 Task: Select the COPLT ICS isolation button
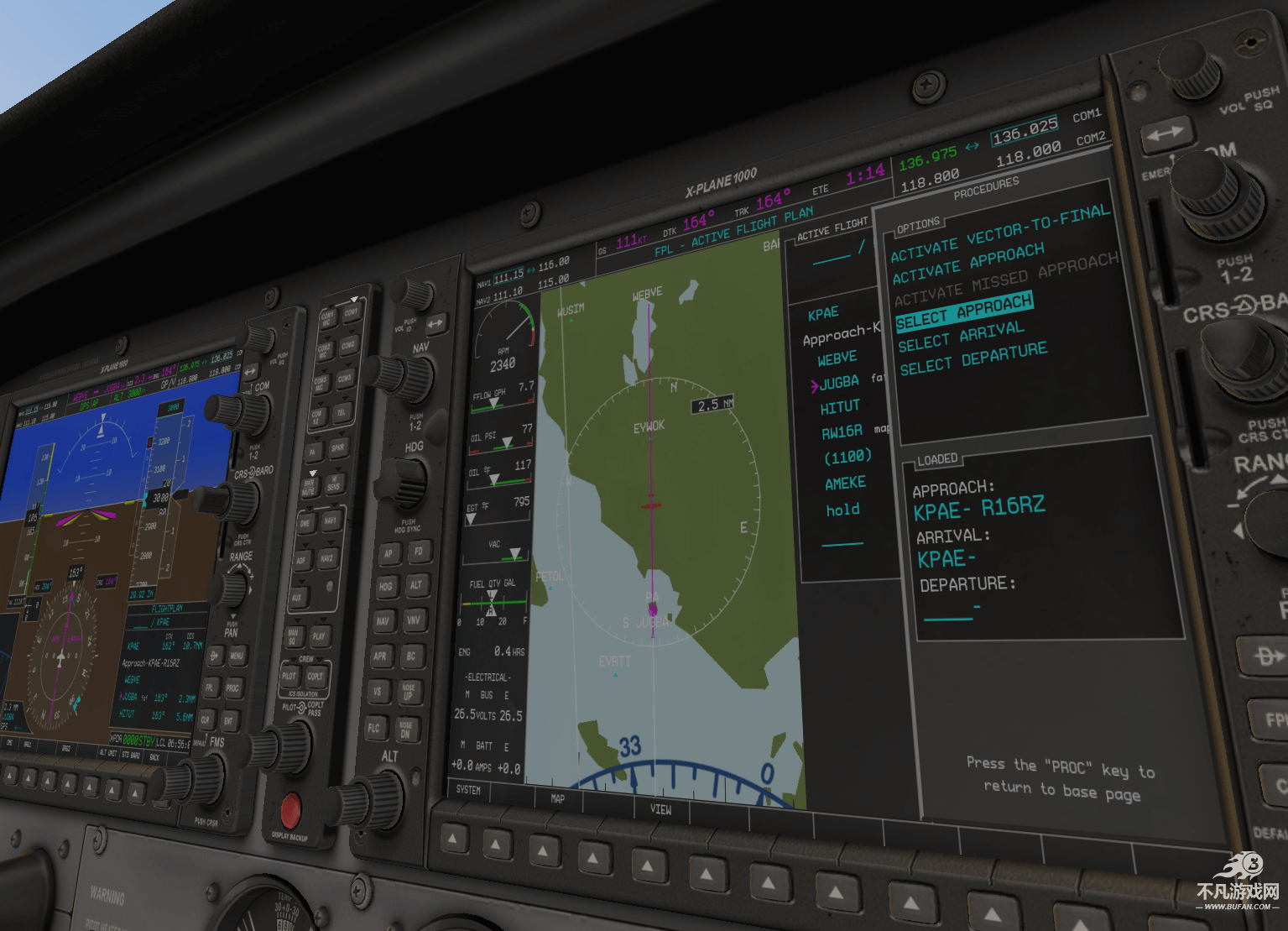point(315,677)
